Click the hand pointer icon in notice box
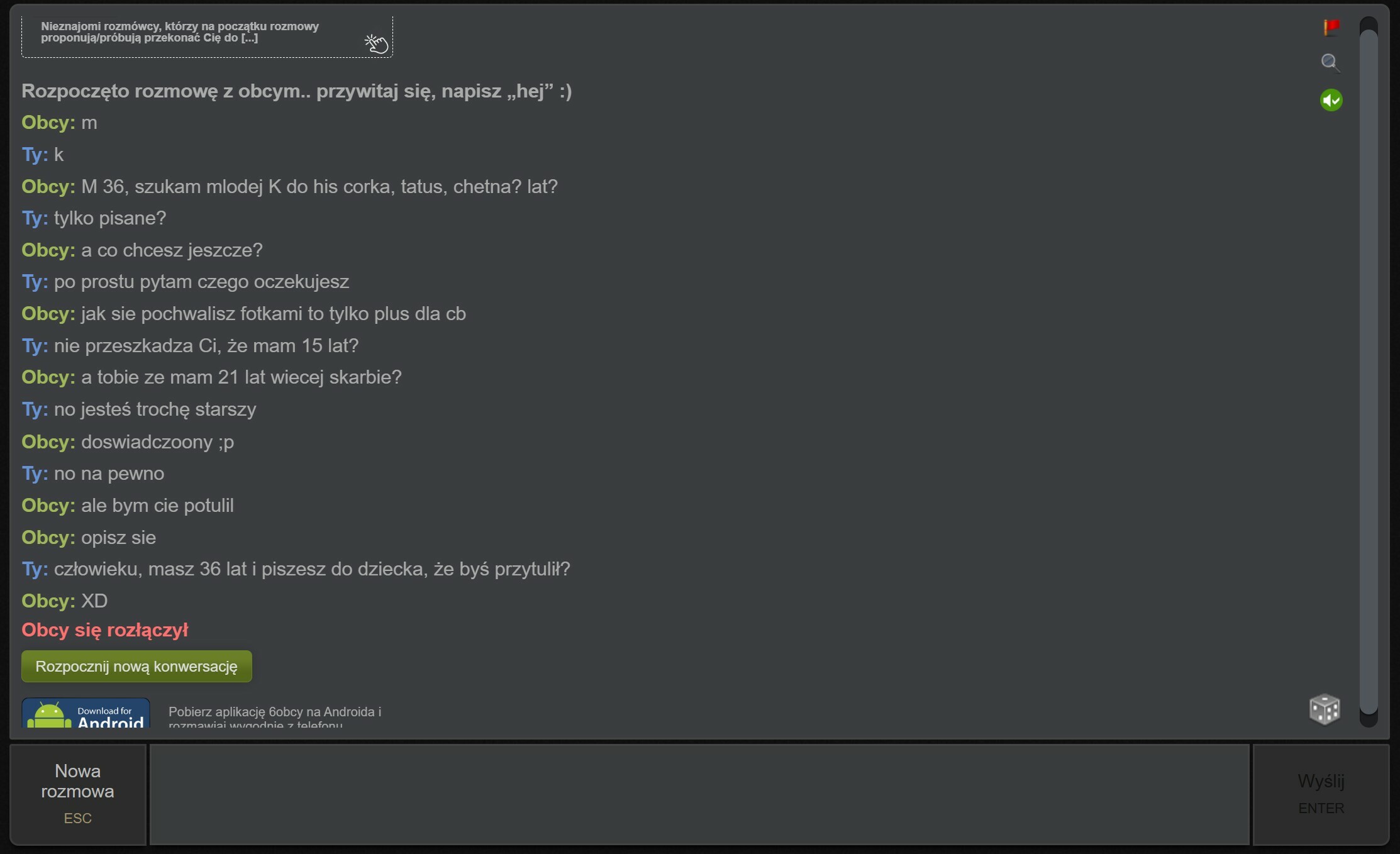This screenshot has width=1400, height=854. click(x=376, y=43)
